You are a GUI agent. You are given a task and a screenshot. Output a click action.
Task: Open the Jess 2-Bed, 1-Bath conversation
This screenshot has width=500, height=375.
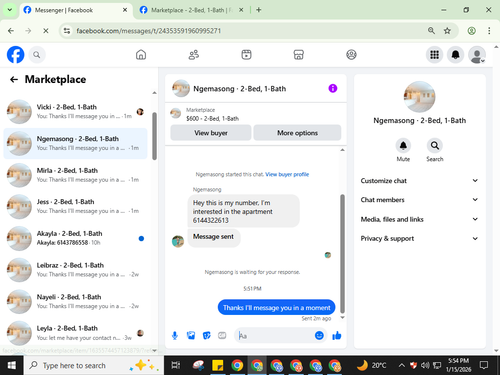click(x=75, y=206)
